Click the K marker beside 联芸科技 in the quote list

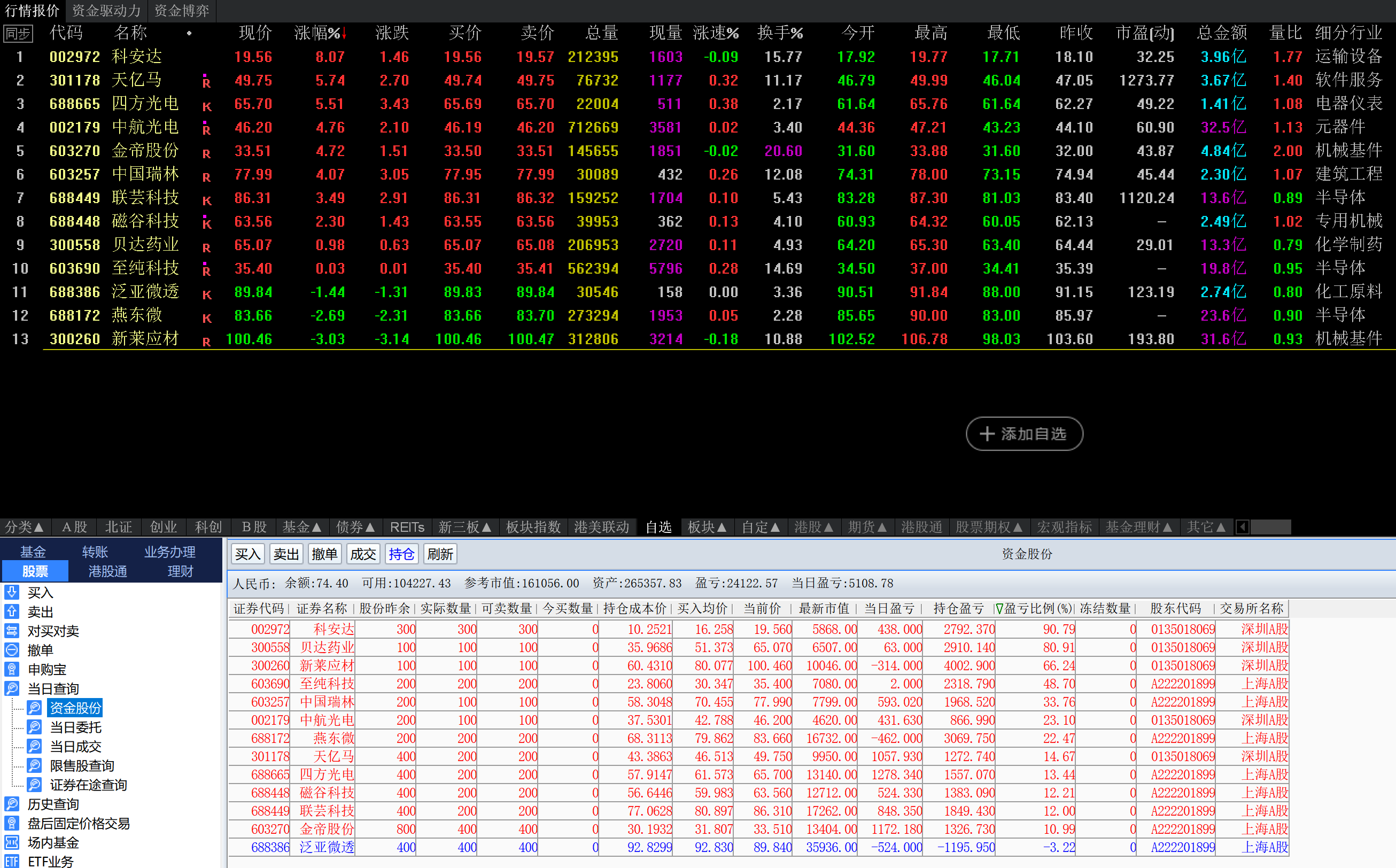pos(207,200)
